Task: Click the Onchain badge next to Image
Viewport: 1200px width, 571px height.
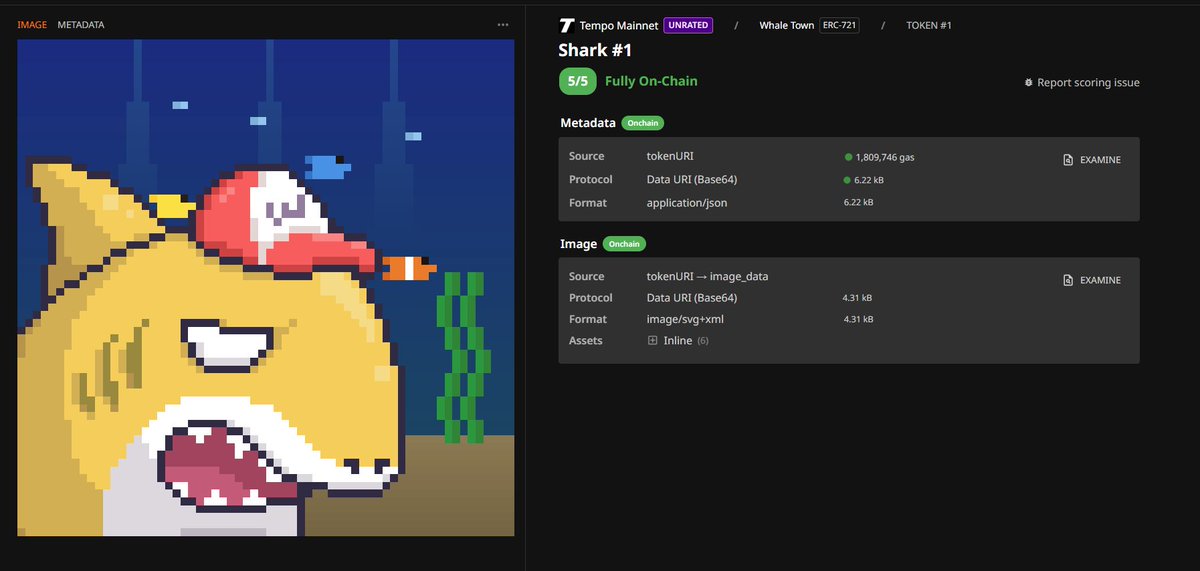Action: point(625,243)
